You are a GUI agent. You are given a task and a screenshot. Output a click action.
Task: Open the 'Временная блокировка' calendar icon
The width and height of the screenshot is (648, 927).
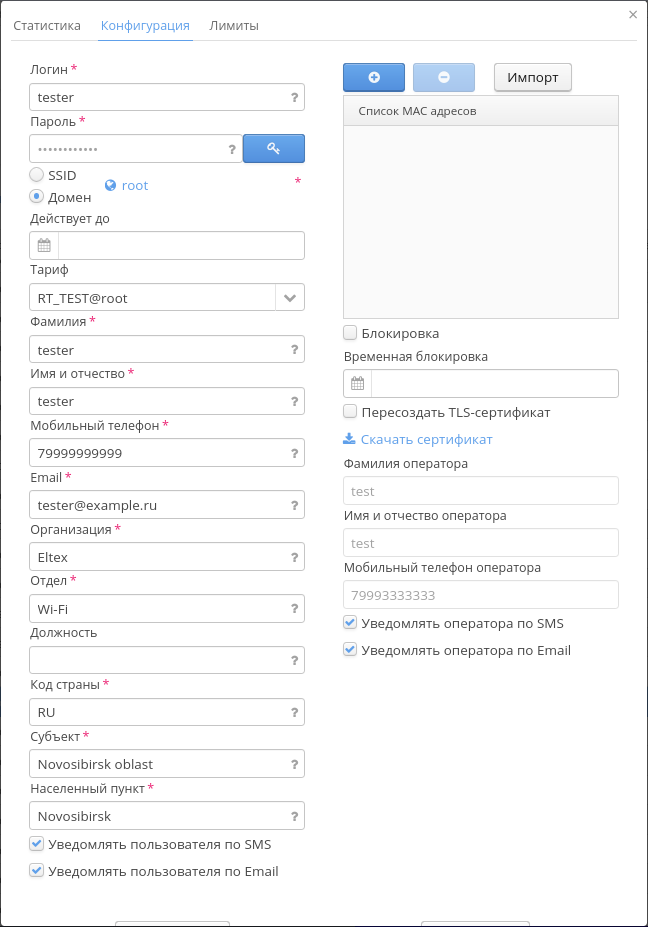(357, 383)
